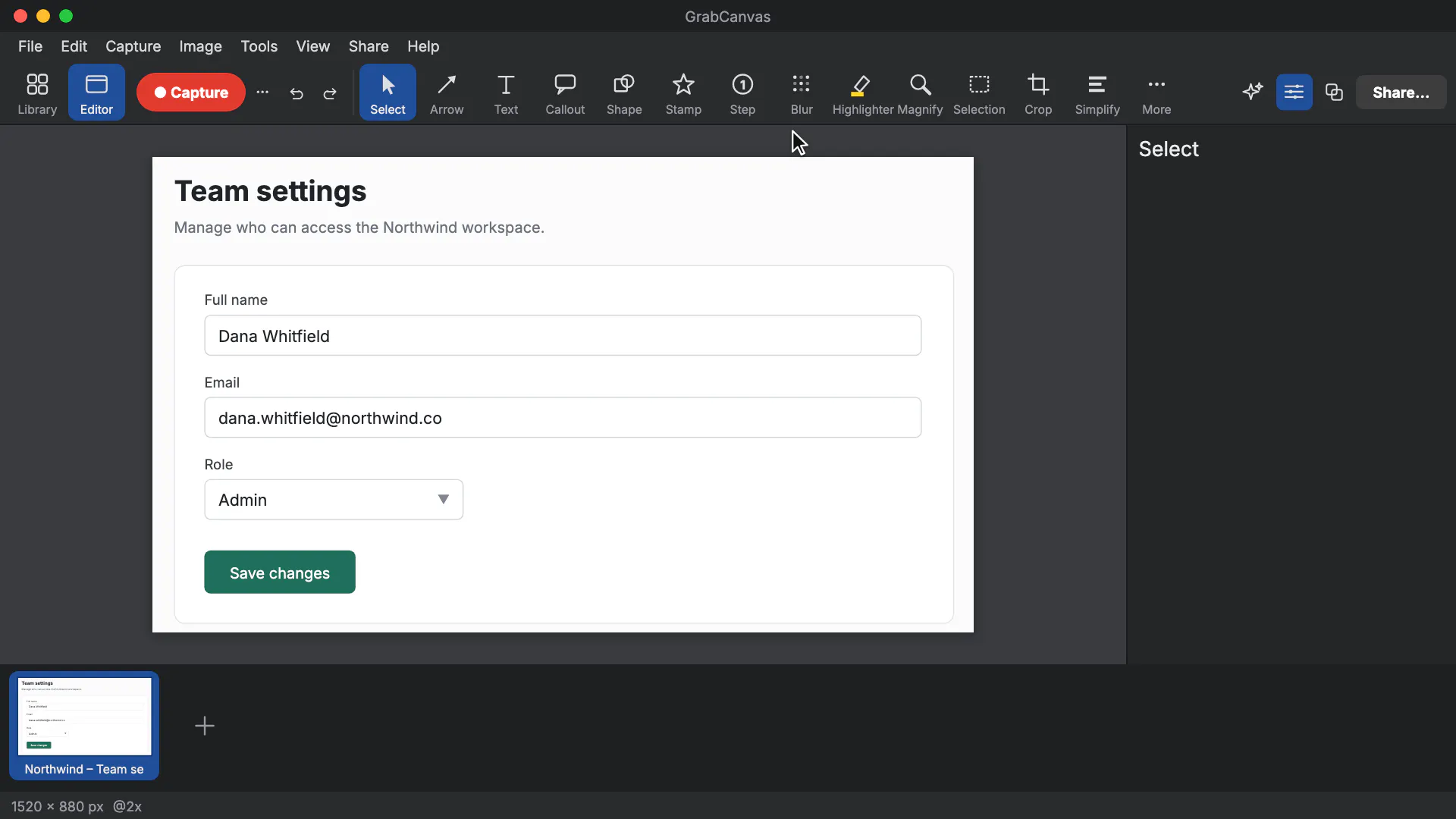Select the Arrow tool

[447, 93]
